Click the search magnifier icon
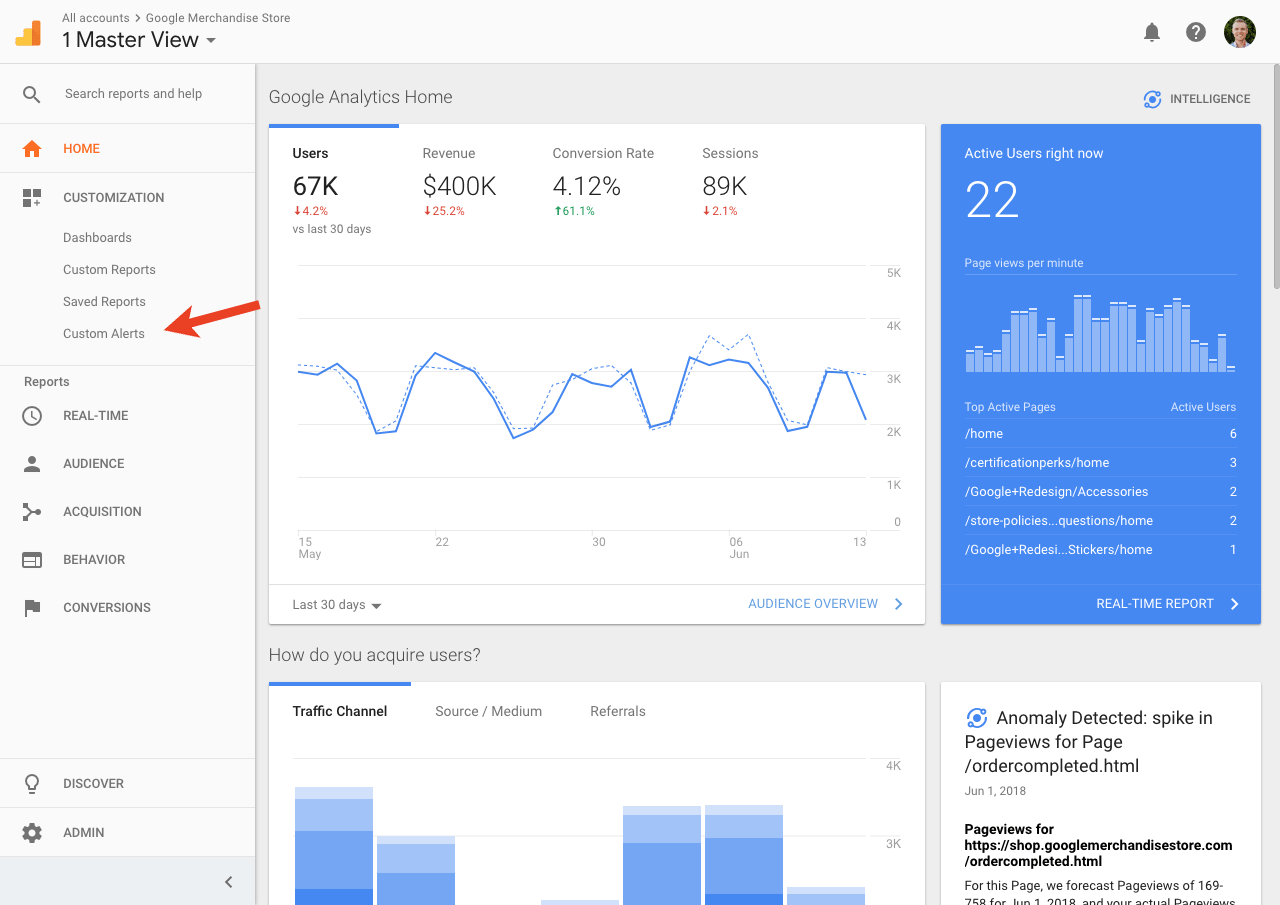 pos(32,94)
